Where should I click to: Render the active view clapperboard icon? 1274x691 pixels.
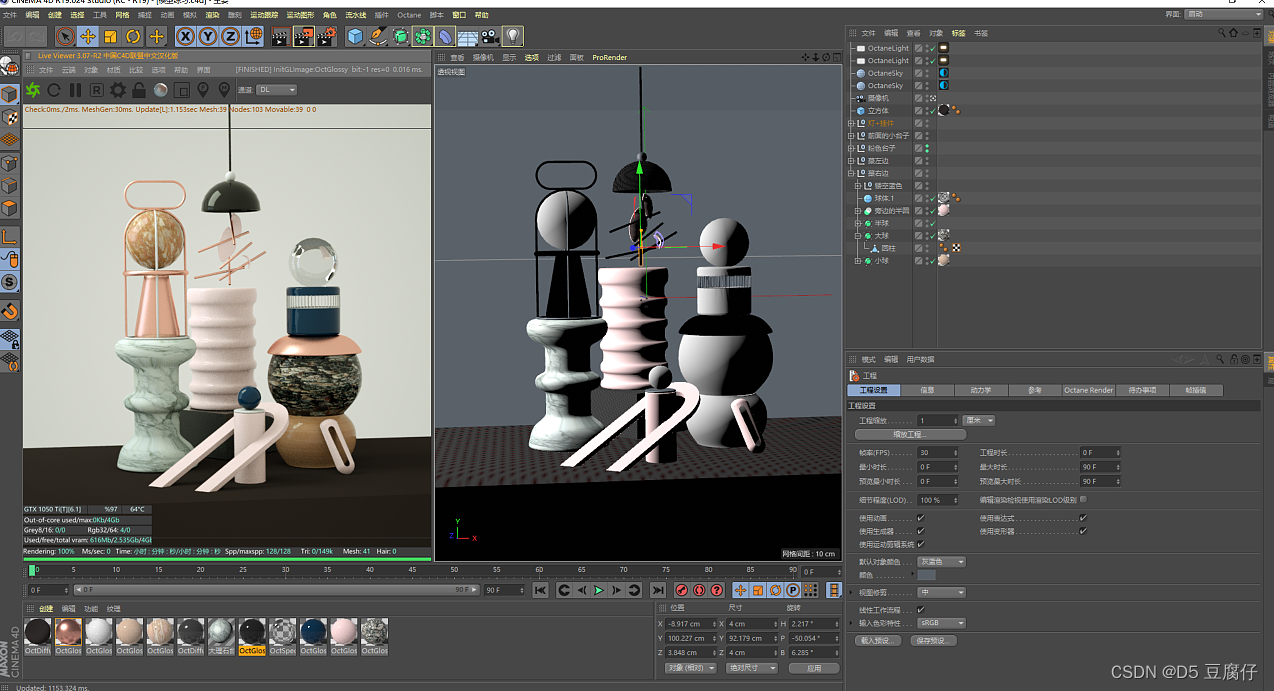tap(280, 37)
